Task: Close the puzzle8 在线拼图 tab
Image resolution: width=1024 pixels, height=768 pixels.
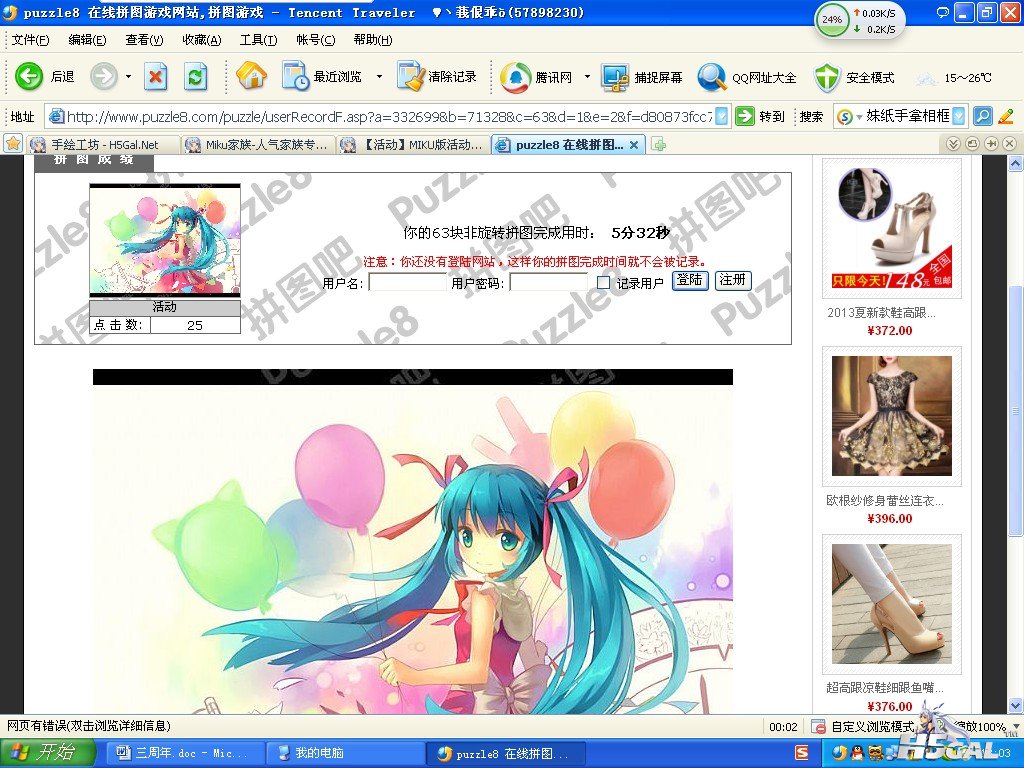Action: [x=633, y=144]
